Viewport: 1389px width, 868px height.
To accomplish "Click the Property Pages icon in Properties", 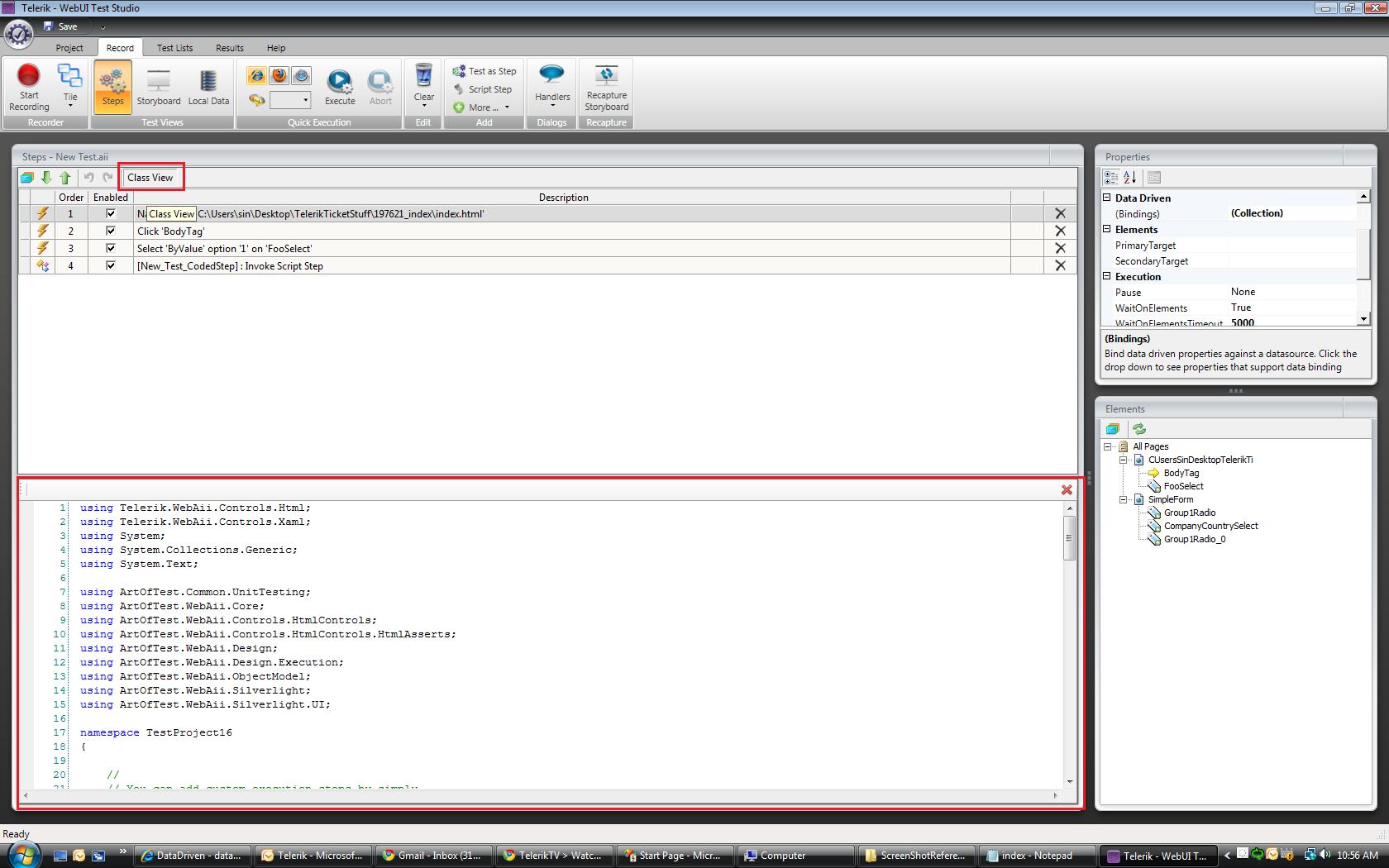I will tap(1154, 178).
